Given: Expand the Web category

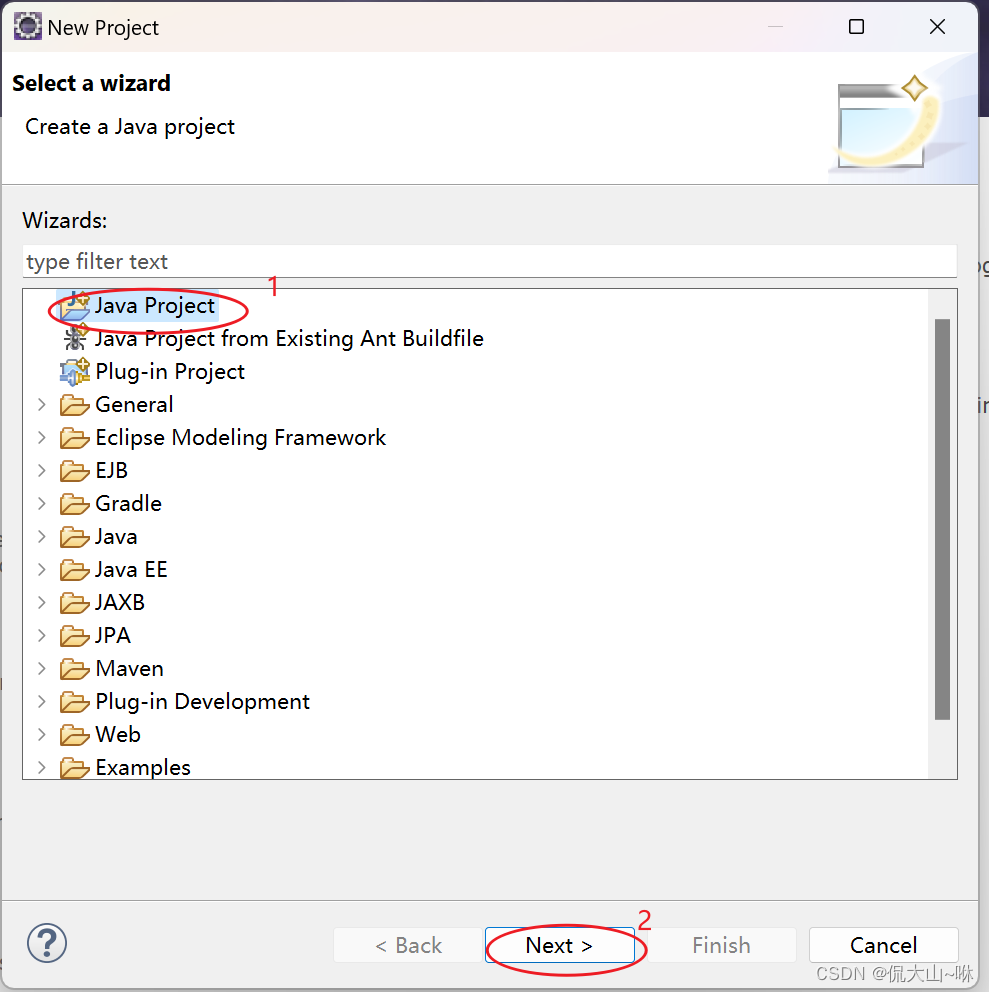Looking at the screenshot, I should tap(42, 734).
